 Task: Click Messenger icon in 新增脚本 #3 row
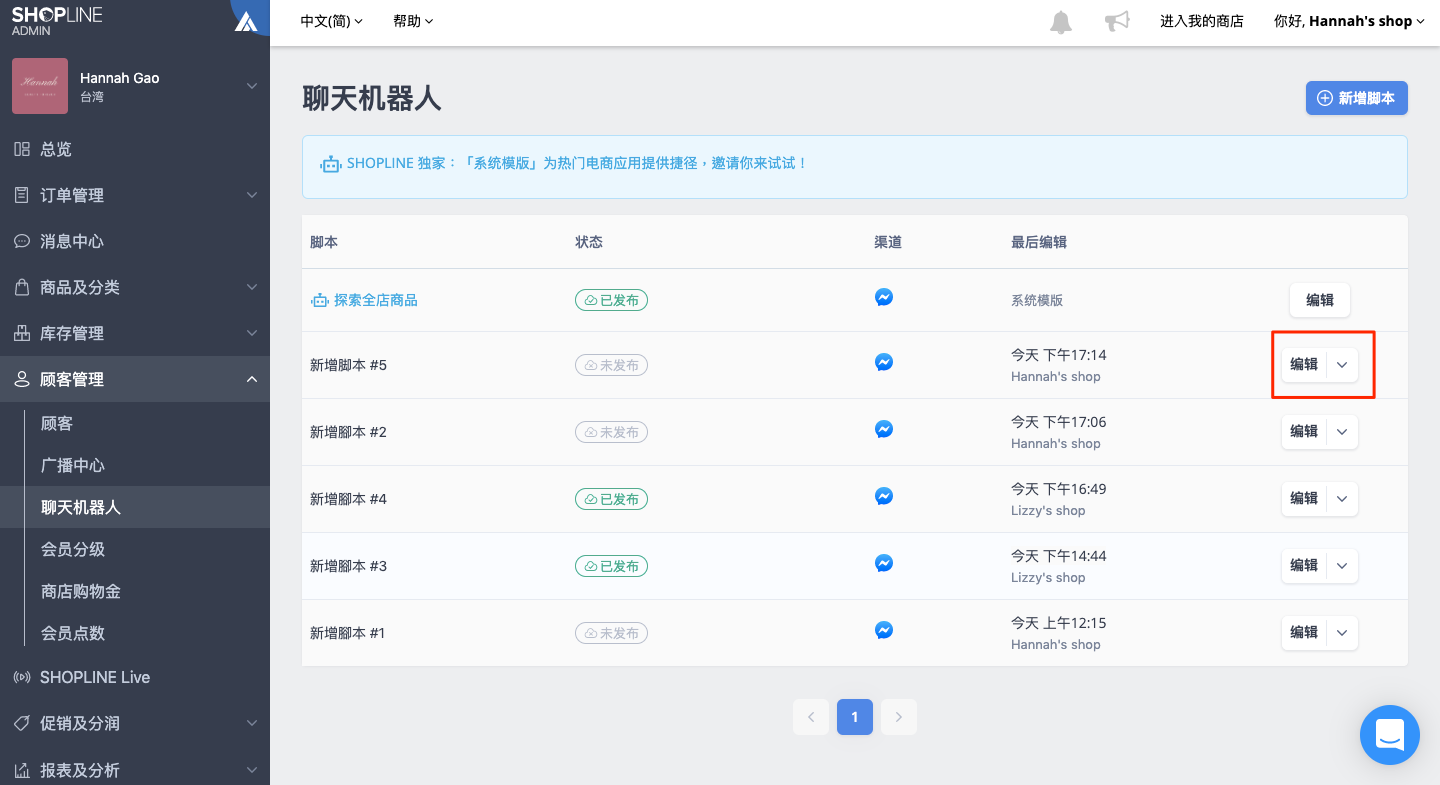coord(884,563)
